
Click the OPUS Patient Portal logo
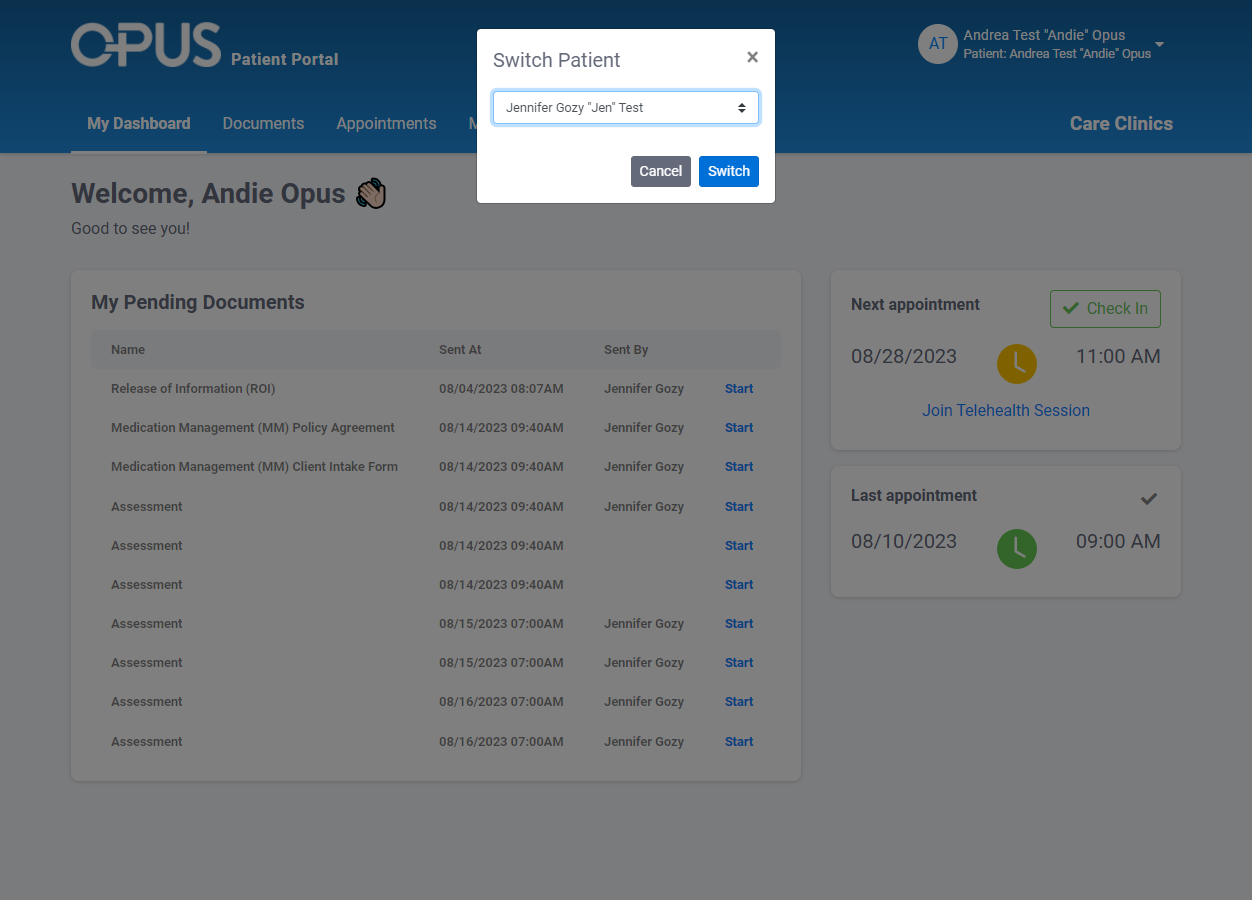(x=205, y=46)
